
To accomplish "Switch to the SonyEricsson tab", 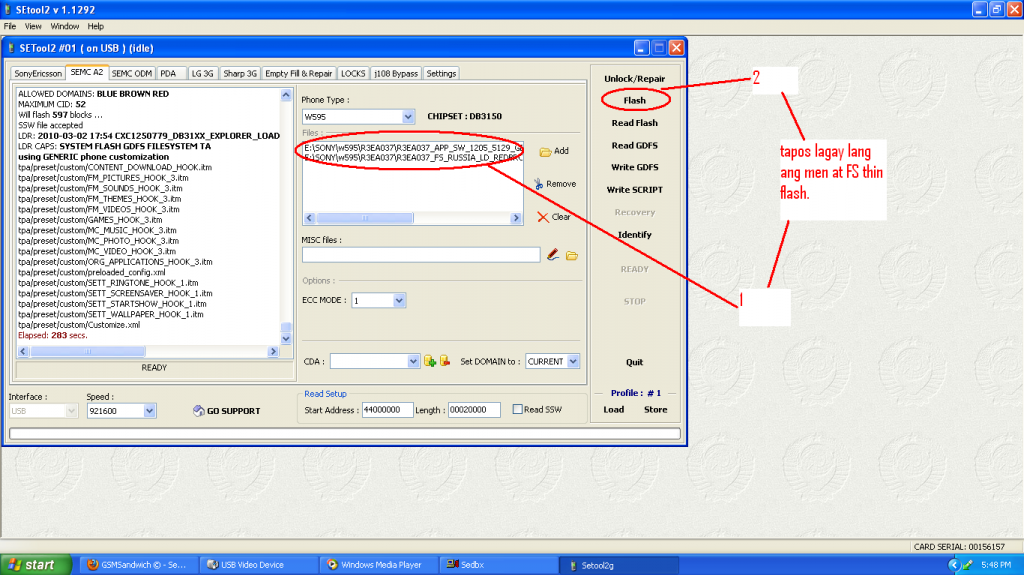I will click(x=38, y=74).
